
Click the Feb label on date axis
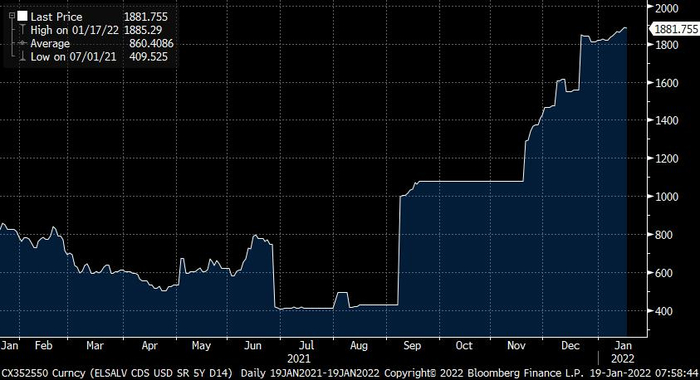pos(43,346)
